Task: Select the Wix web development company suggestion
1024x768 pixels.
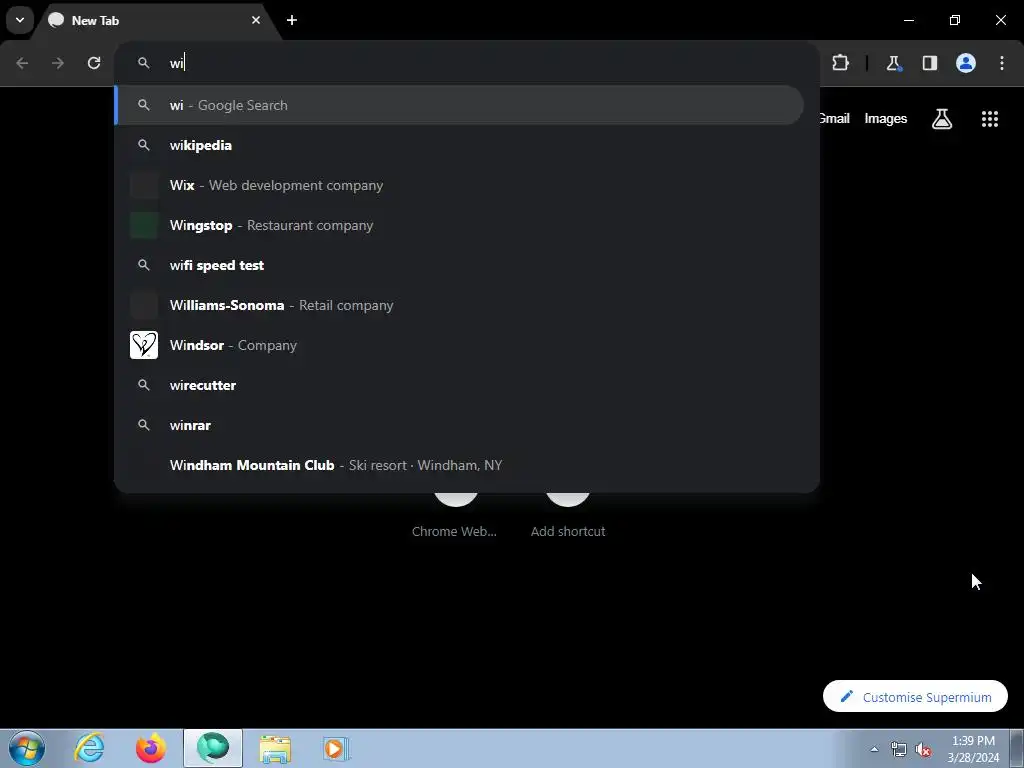Action: [x=459, y=185]
